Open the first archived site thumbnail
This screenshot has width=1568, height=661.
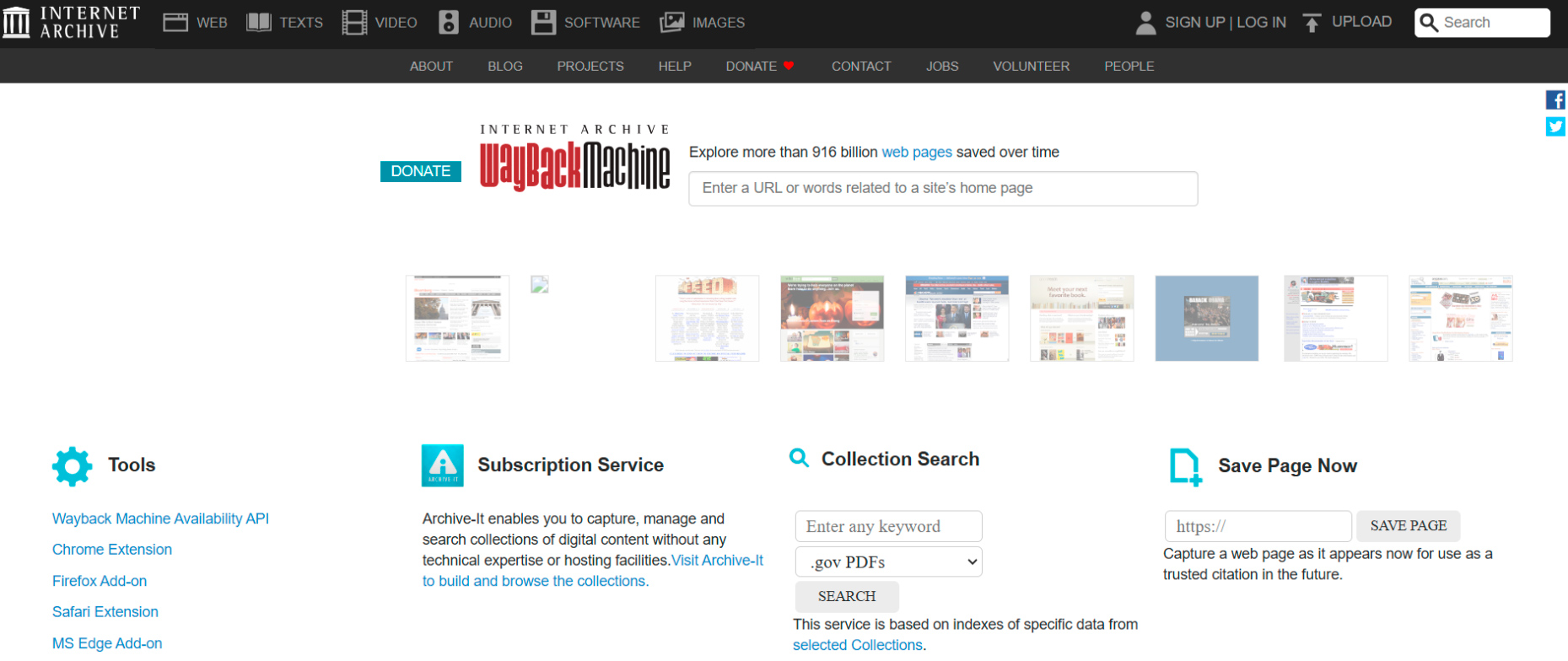pyautogui.click(x=457, y=319)
